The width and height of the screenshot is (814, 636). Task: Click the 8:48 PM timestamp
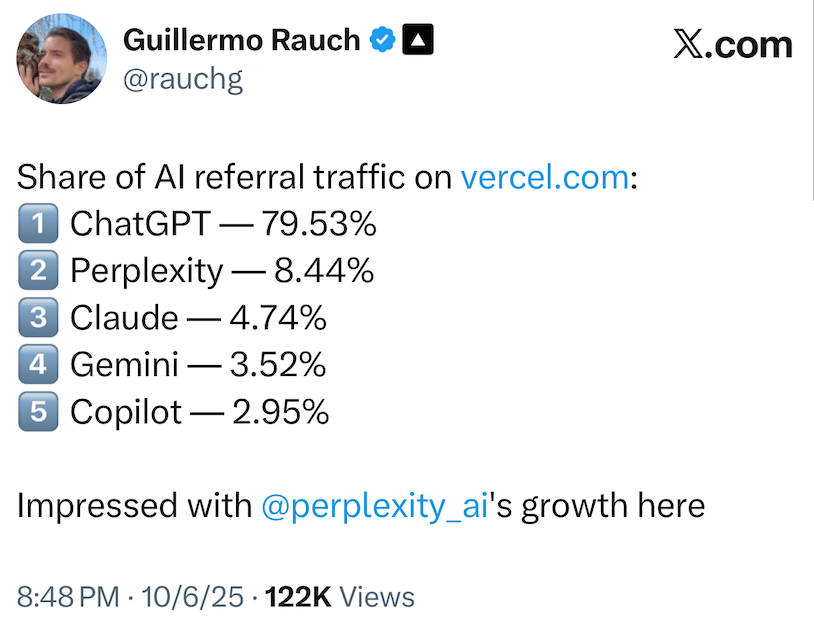69,597
